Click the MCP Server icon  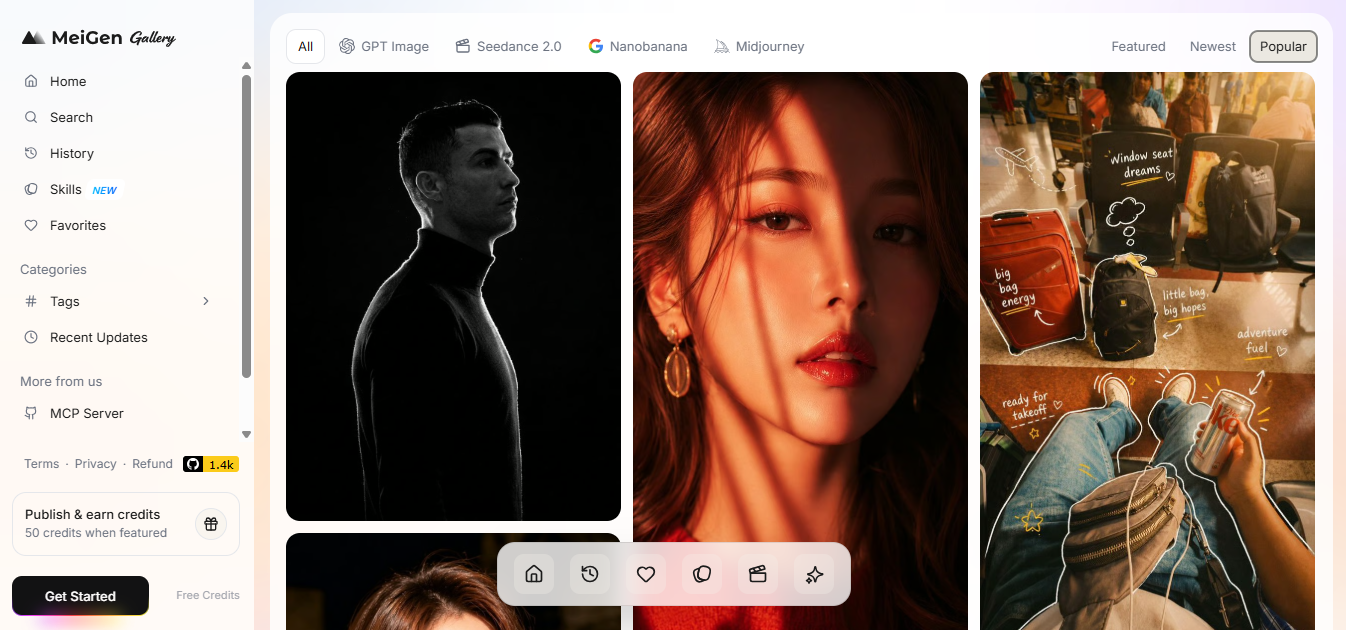[x=31, y=413]
